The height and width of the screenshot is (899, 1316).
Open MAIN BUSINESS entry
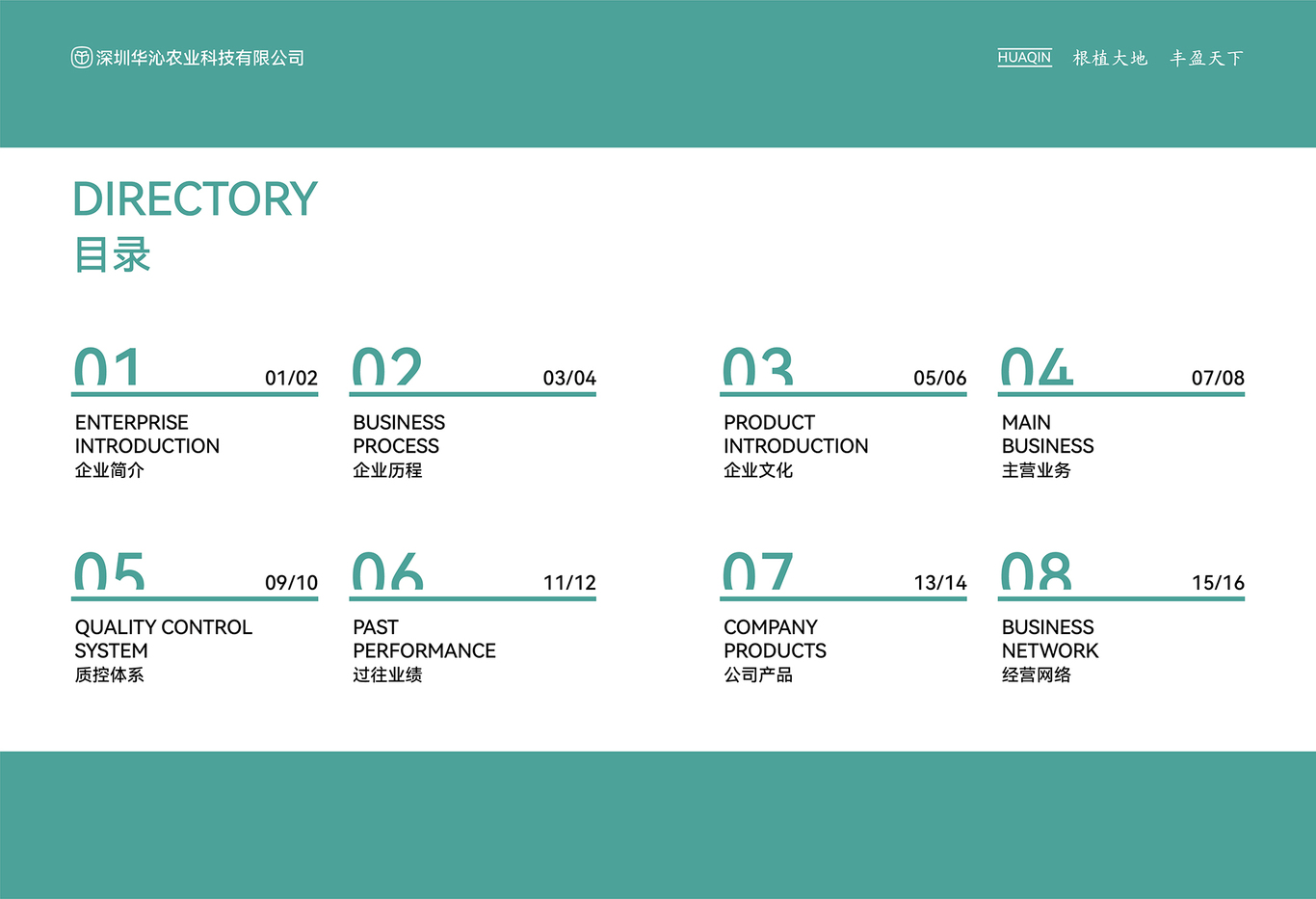click(x=1048, y=435)
